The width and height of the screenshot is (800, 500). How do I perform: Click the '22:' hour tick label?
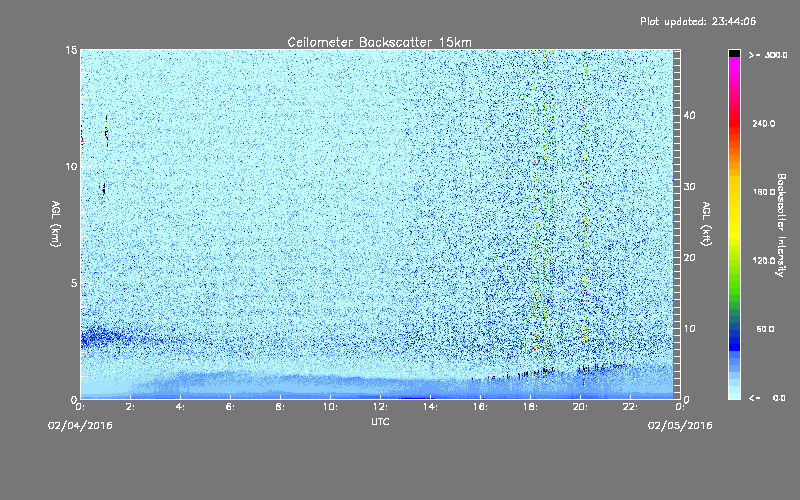click(630, 407)
